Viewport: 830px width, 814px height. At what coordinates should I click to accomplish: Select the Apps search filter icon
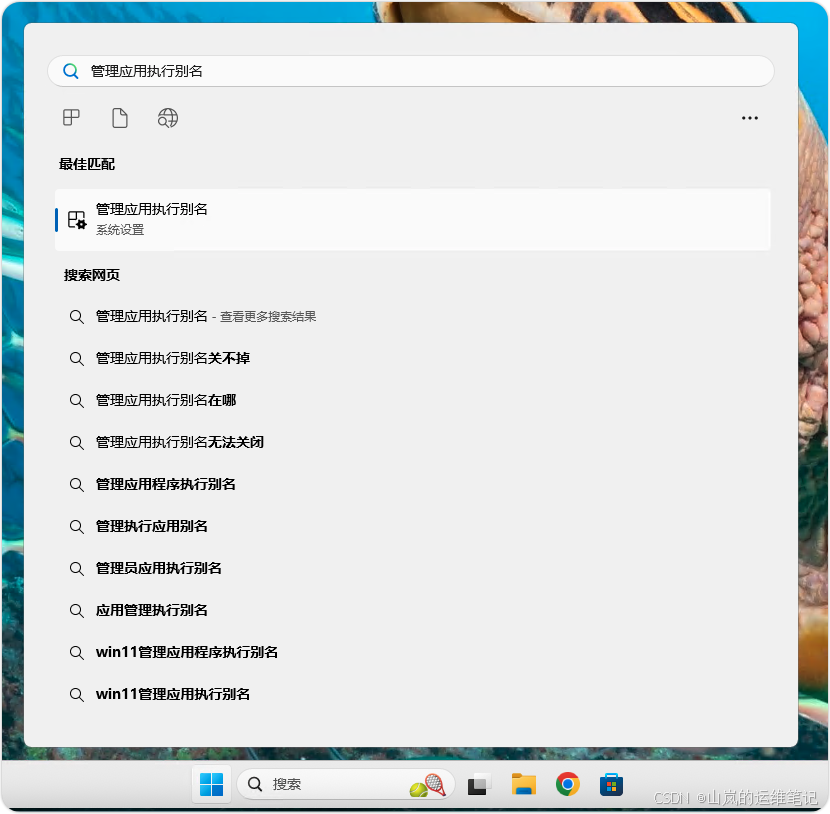pos(70,117)
